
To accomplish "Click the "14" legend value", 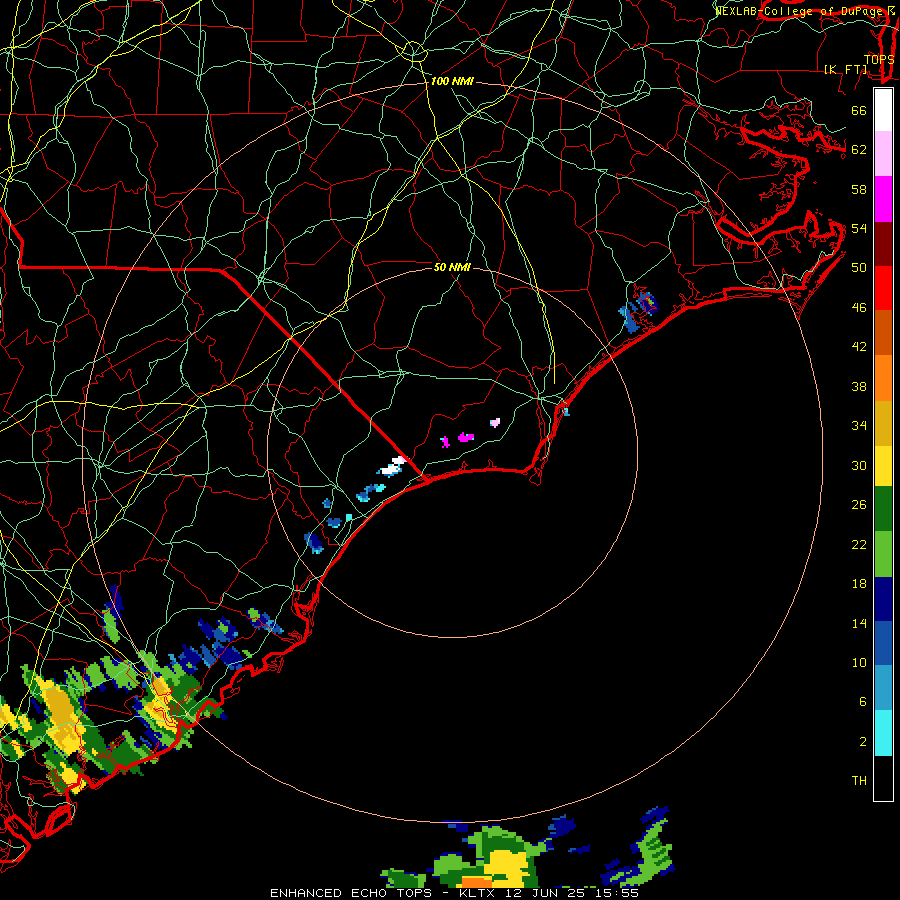I will 859,623.
